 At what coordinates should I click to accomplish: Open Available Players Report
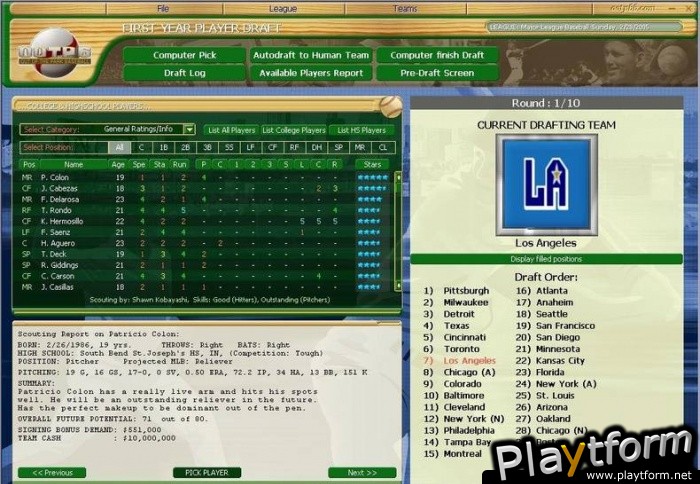coord(311,73)
